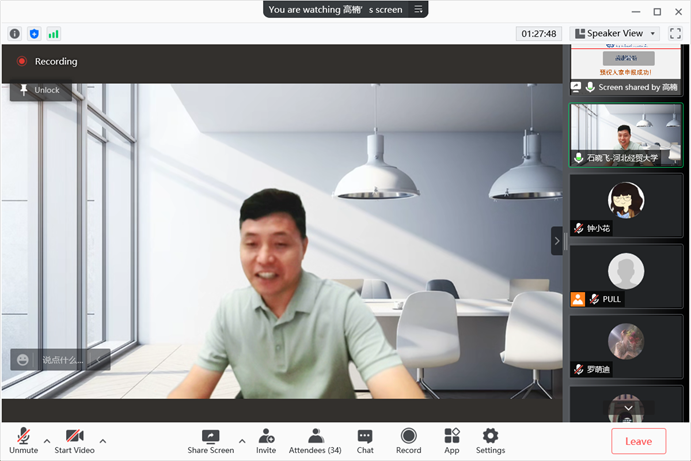The height and width of the screenshot is (461, 691).
Task: Unlock the pinned video
Action: tap(40, 90)
